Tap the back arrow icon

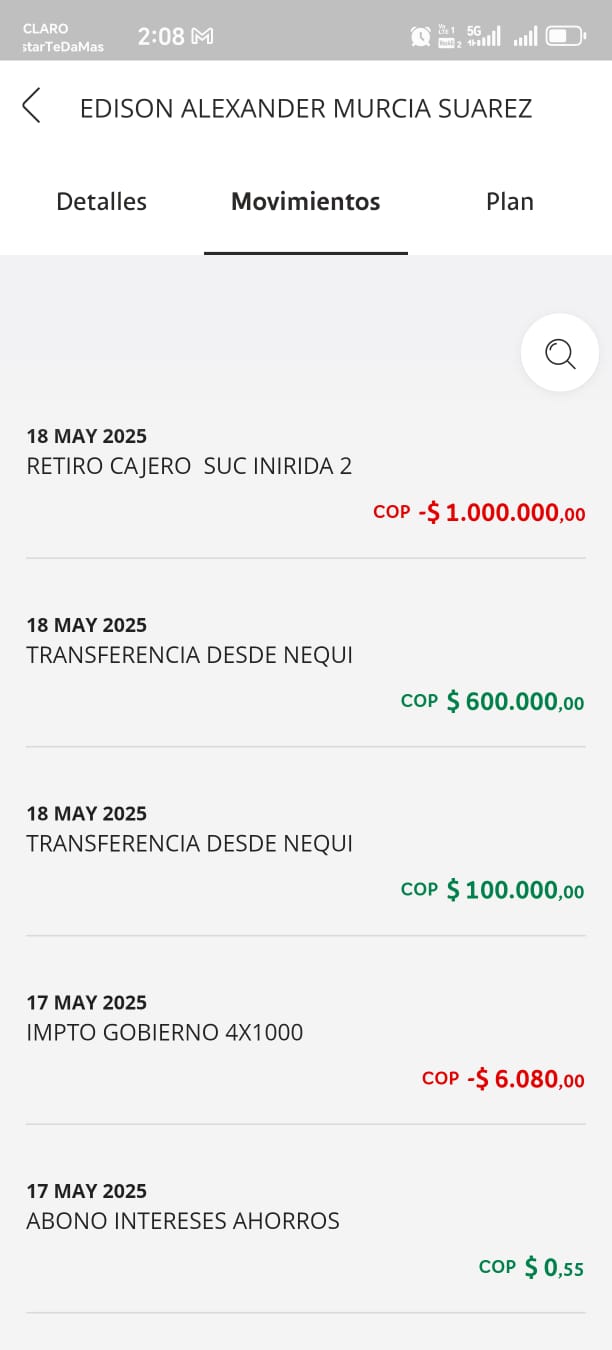32,105
